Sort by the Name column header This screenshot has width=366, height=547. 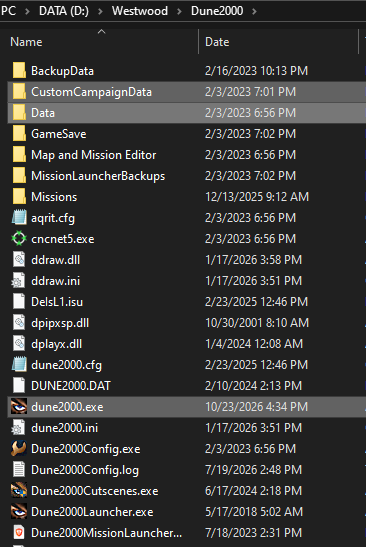tap(27, 42)
